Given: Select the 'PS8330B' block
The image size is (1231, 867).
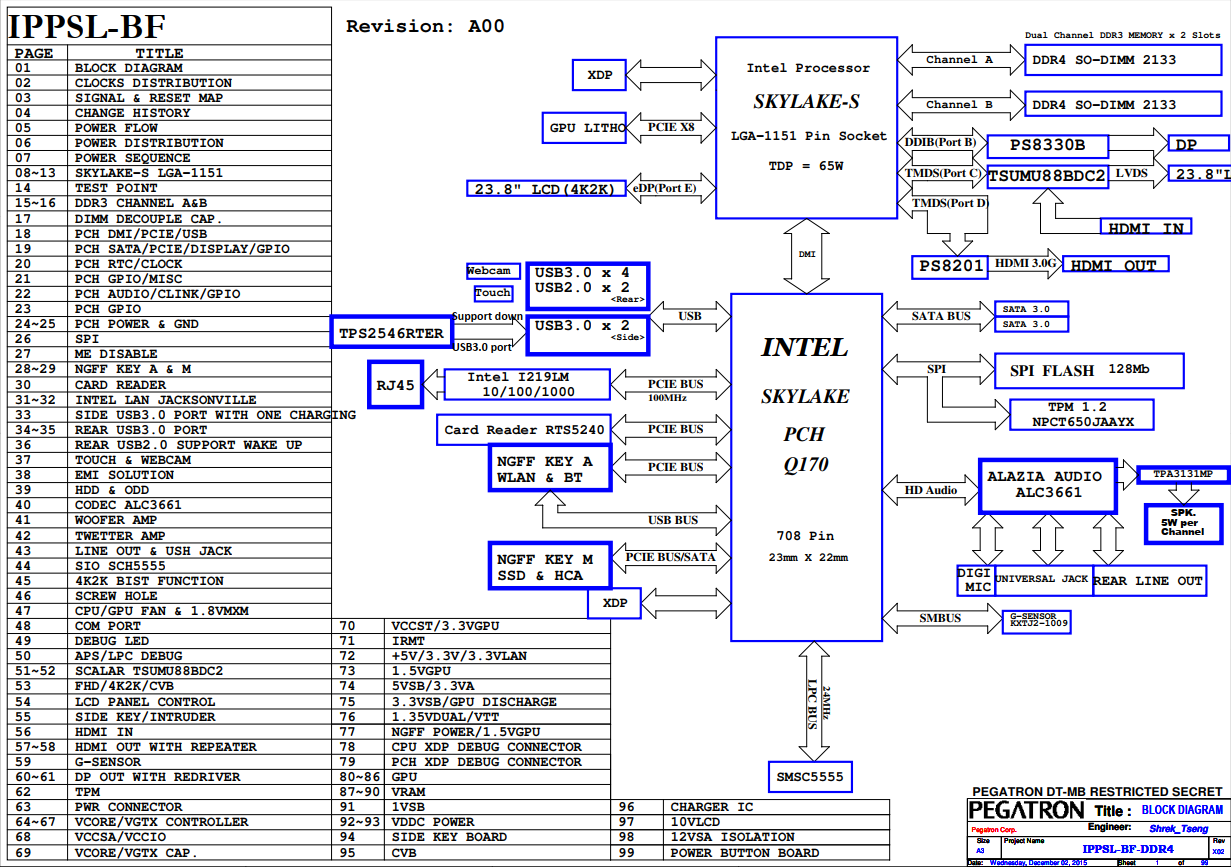Looking at the screenshot, I should click(x=1047, y=146).
